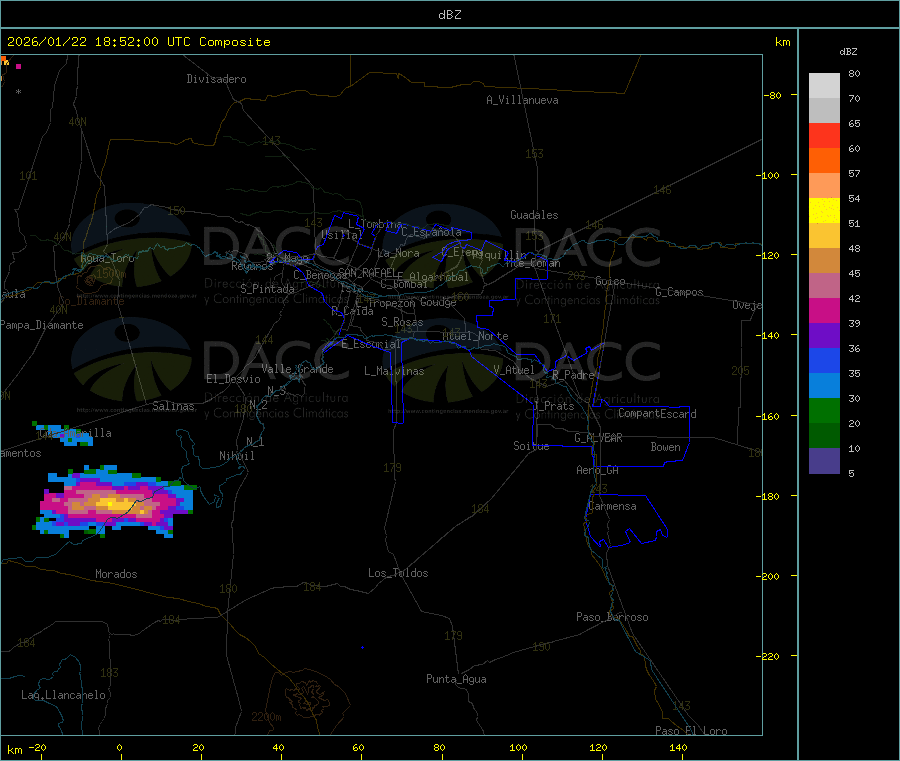Viewport: 900px width, 761px height.
Task: Click the blue 35-36 dBZ legend swatch
Action: [824, 360]
